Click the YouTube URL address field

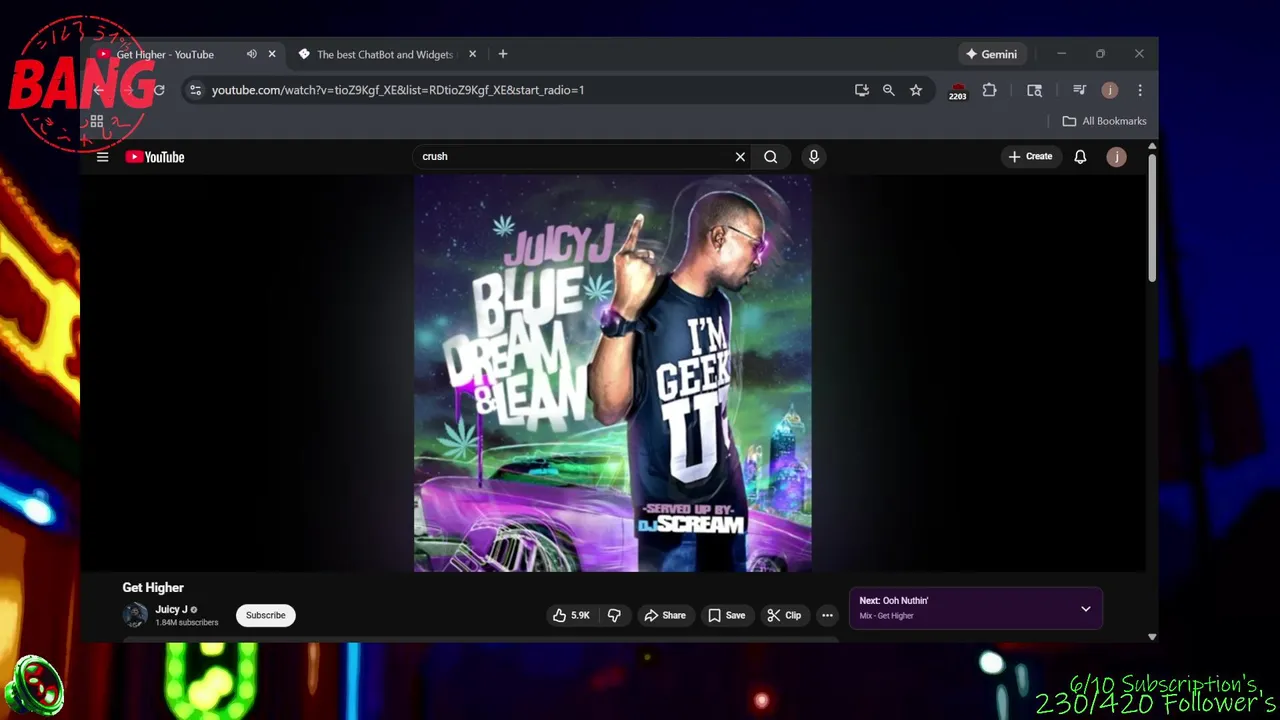coord(398,90)
